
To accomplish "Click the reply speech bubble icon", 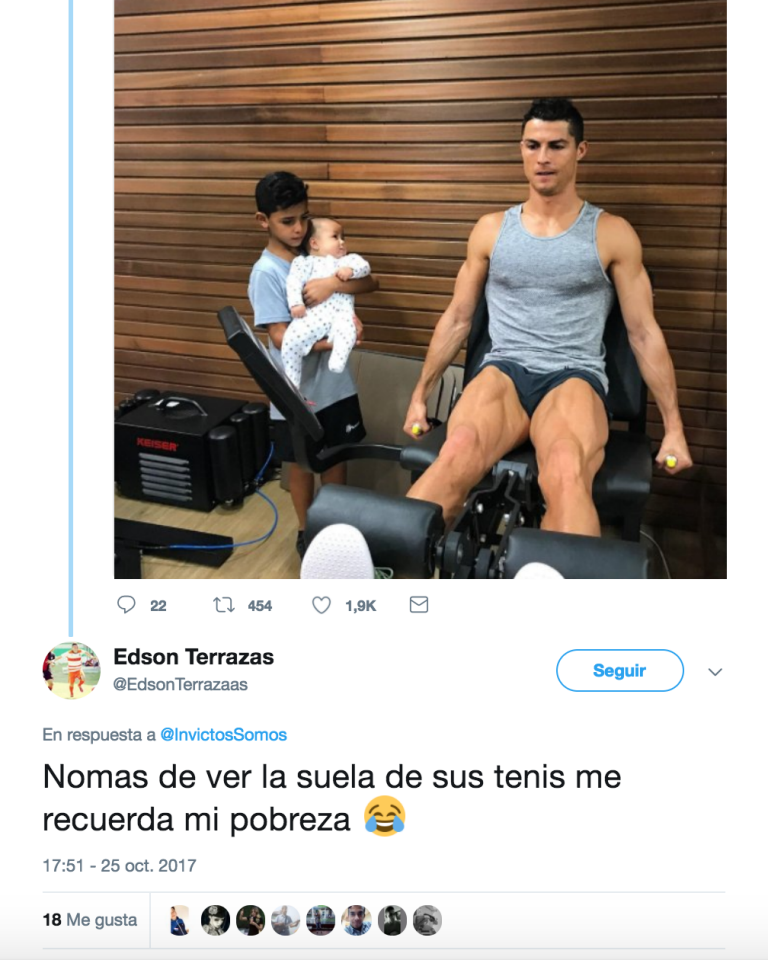I will [x=126, y=605].
